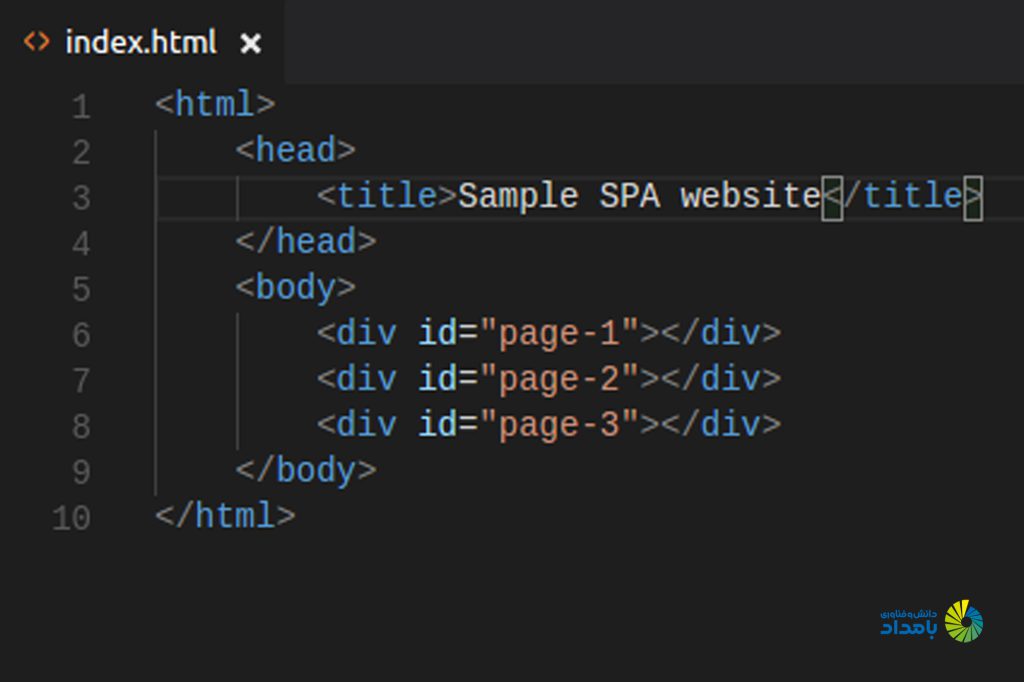Click the text 'Sample SPA website'

click(639, 196)
